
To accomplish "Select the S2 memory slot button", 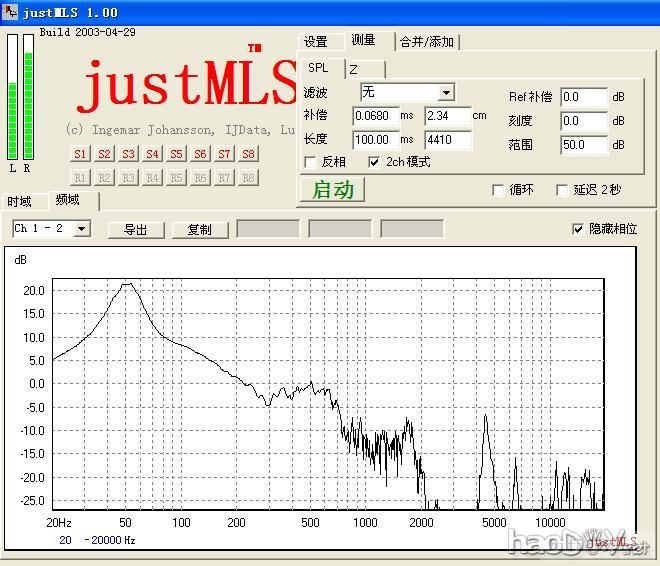I will 104,154.
